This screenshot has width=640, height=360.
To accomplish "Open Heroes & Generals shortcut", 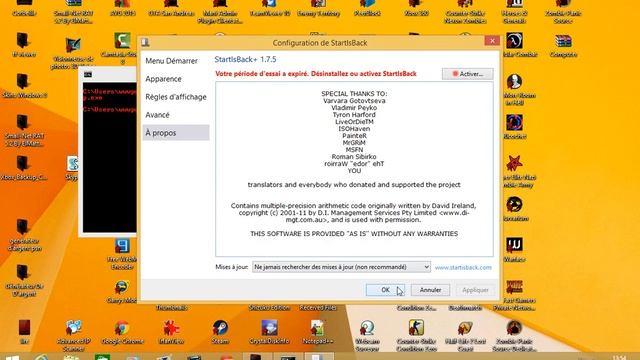I will click(514, 10).
